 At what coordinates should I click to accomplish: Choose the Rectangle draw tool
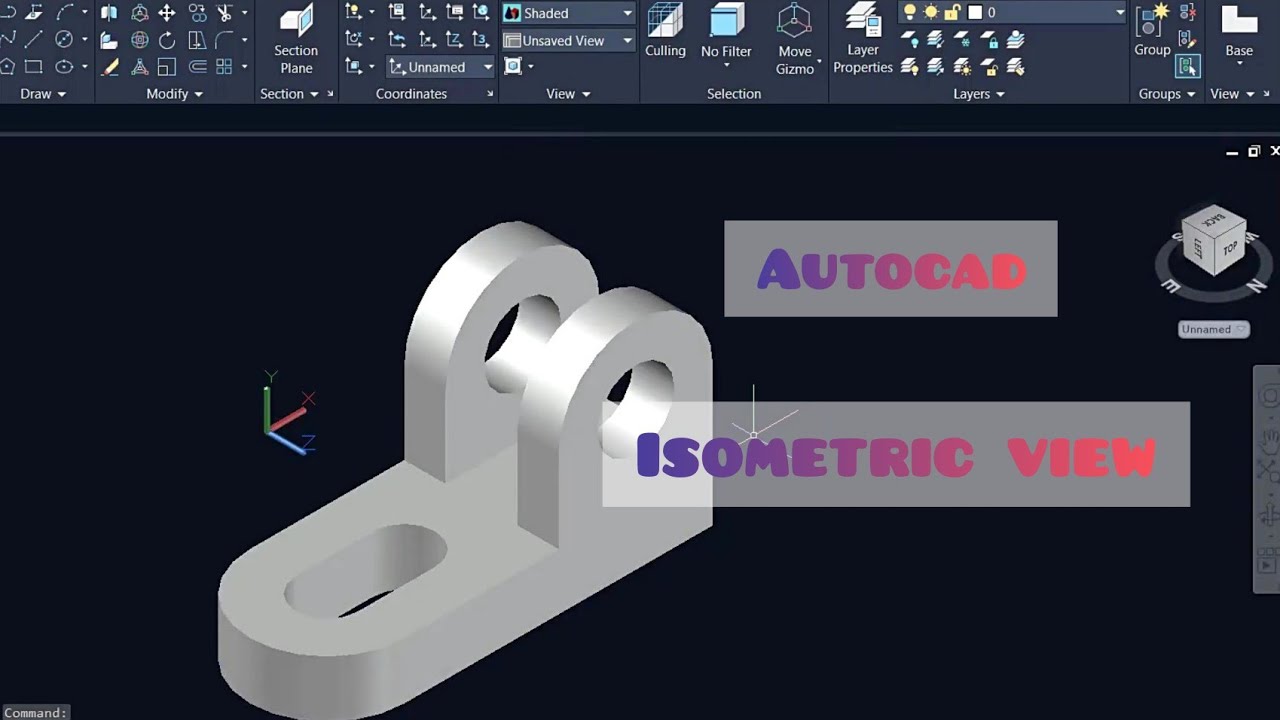pyautogui.click(x=33, y=67)
